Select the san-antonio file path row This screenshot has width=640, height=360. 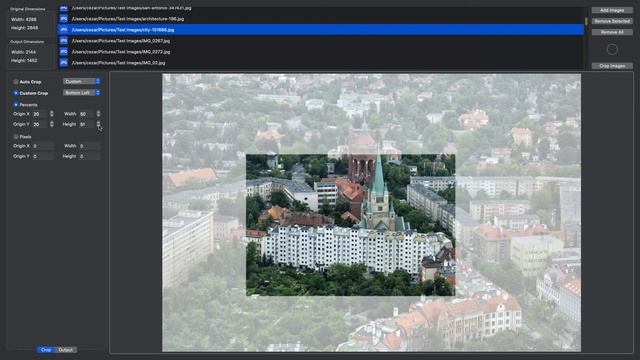[x=321, y=8]
